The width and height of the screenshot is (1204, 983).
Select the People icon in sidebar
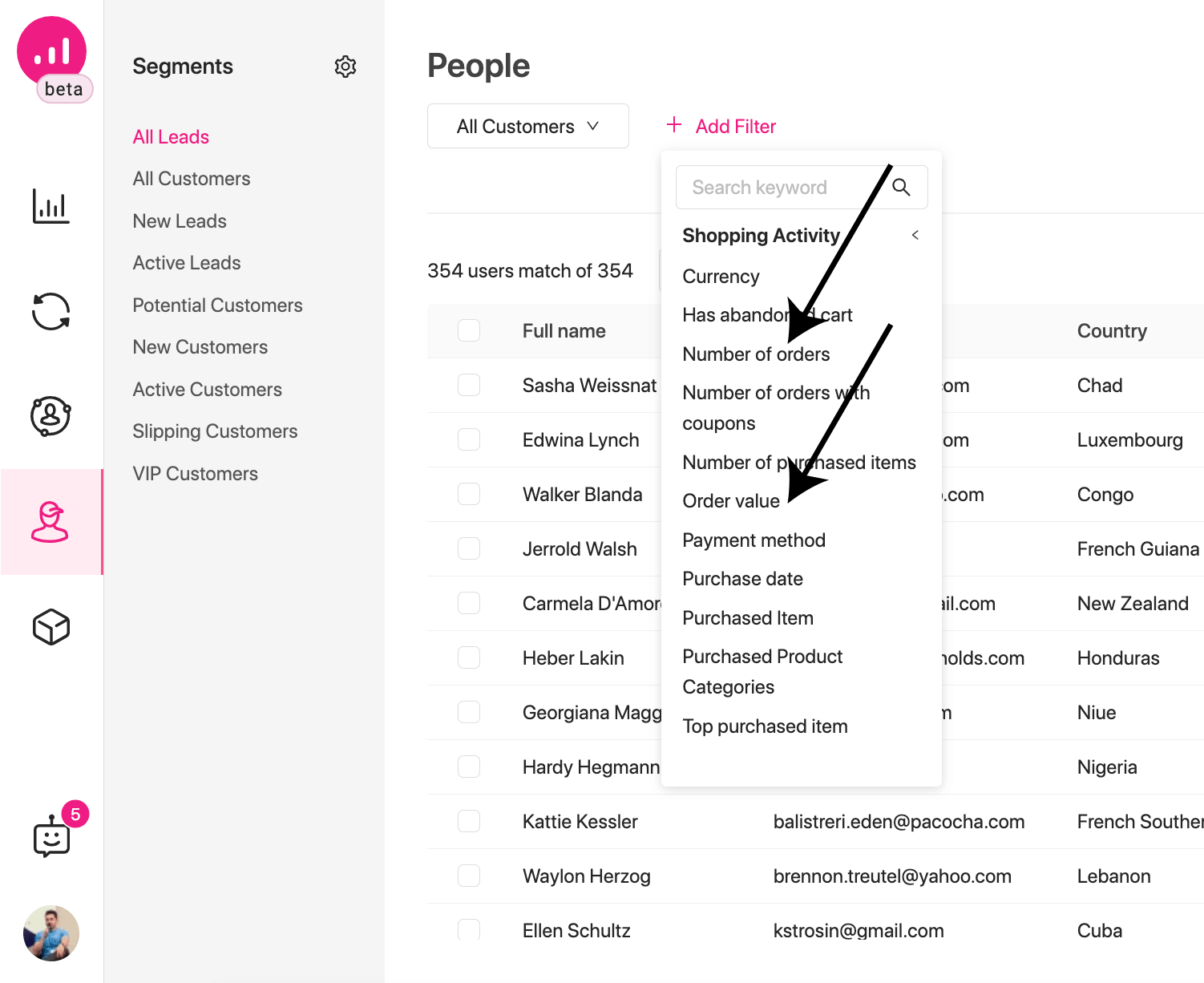(x=51, y=522)
